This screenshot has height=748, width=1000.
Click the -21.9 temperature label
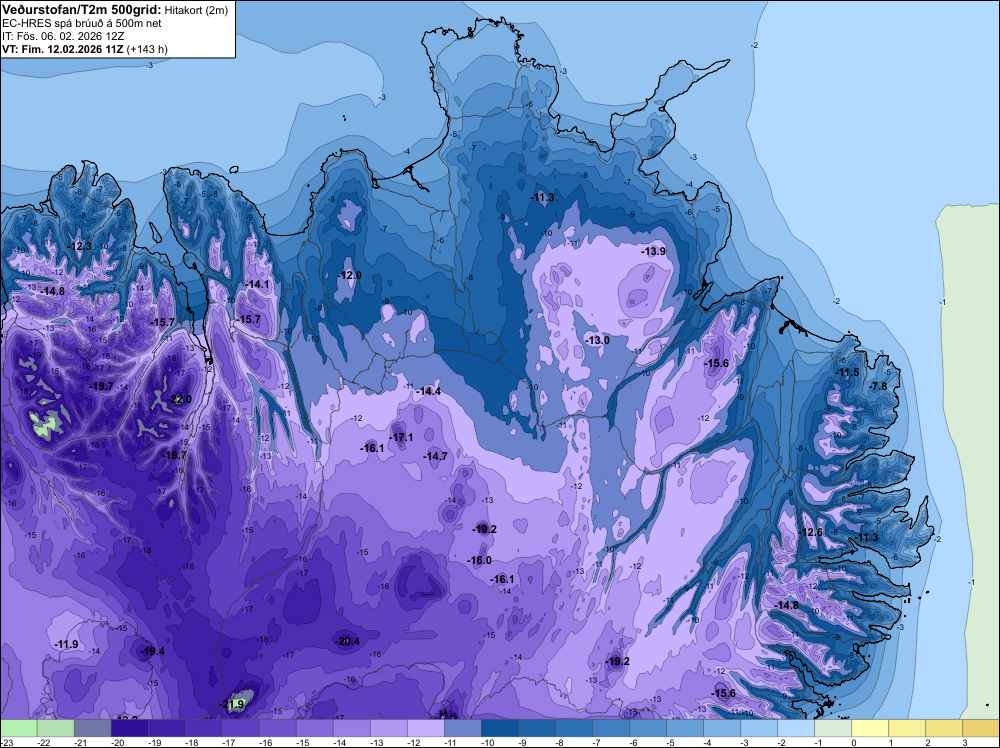pyautogui.click(x=233, y=704)
